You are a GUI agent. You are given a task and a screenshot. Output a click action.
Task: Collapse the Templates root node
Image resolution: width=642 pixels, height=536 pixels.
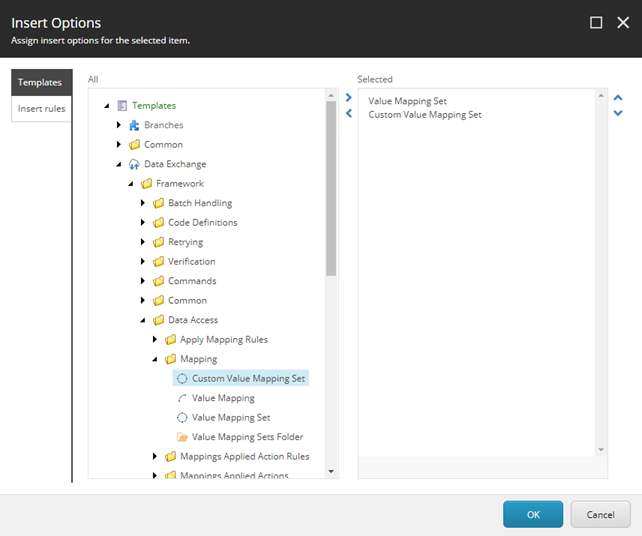coord(107,106)
